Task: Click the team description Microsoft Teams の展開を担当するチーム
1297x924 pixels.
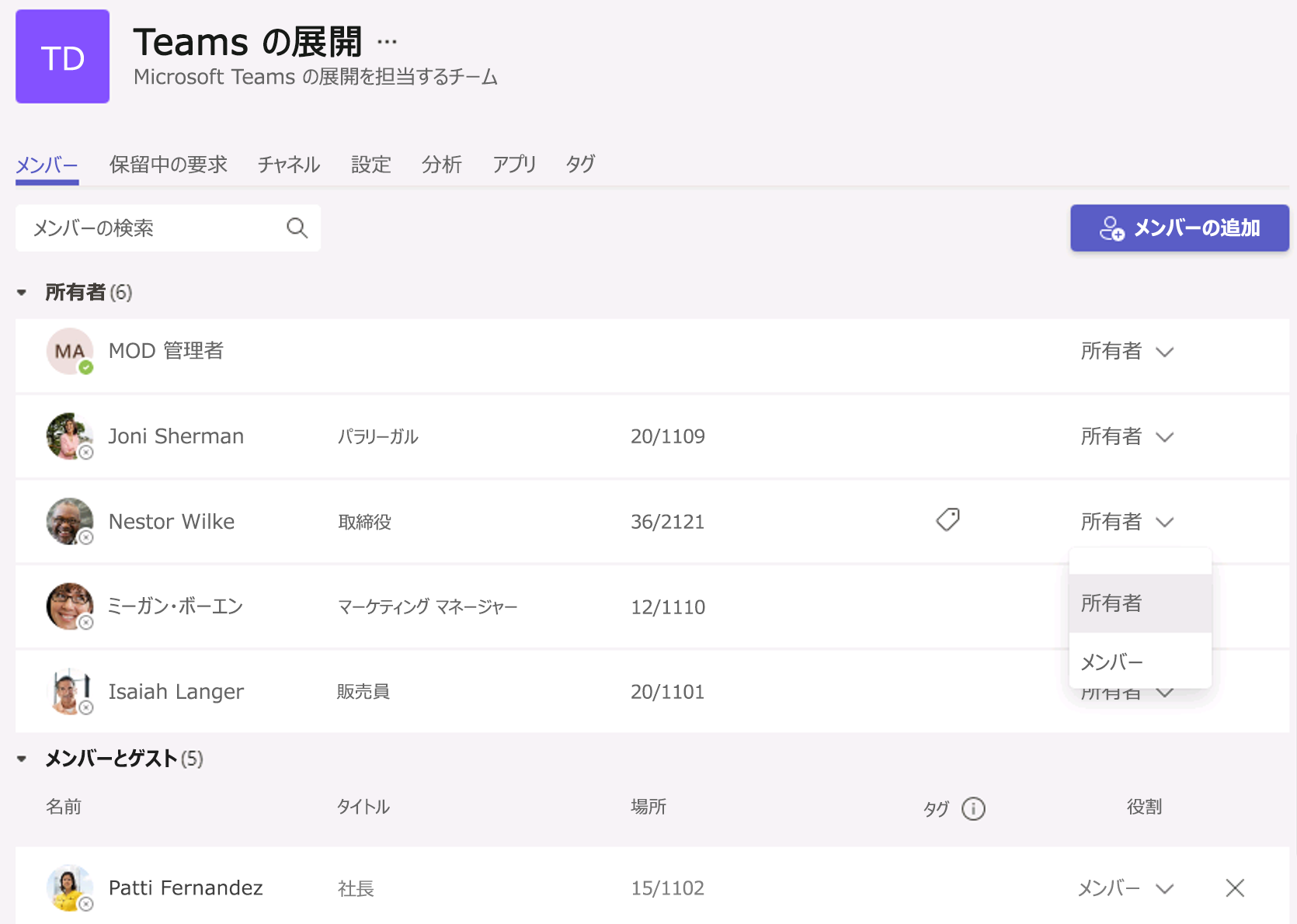Action: (316, 77)
